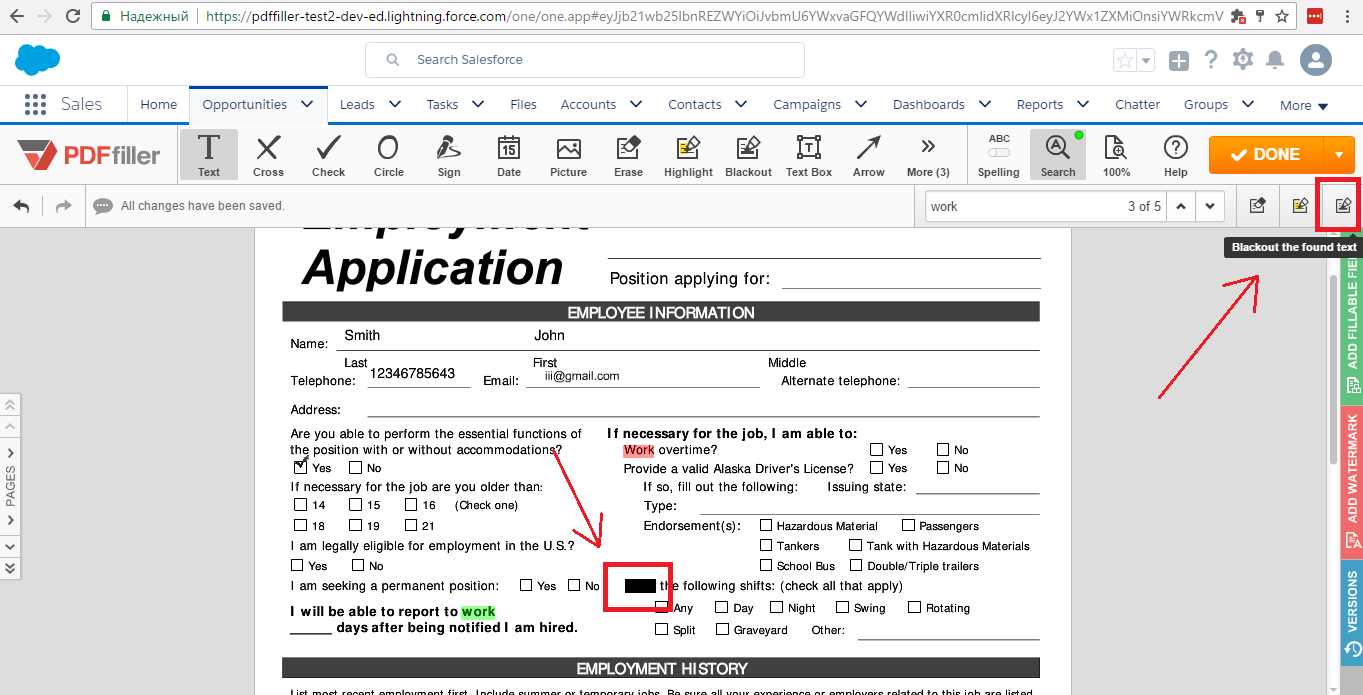Select the Text Box tool
Image resolution: width=1363 pixels, height=695 pixels.
809,155
